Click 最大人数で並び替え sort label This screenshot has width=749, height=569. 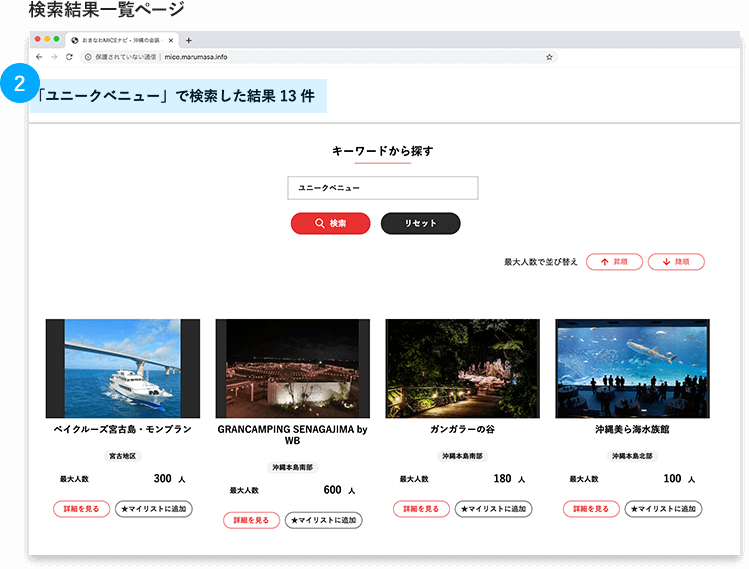coord(541,262)
